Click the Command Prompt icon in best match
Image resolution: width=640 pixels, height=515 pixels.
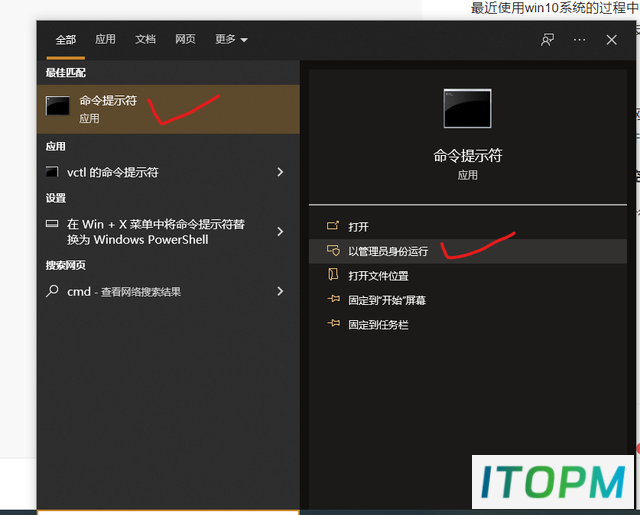58,106
